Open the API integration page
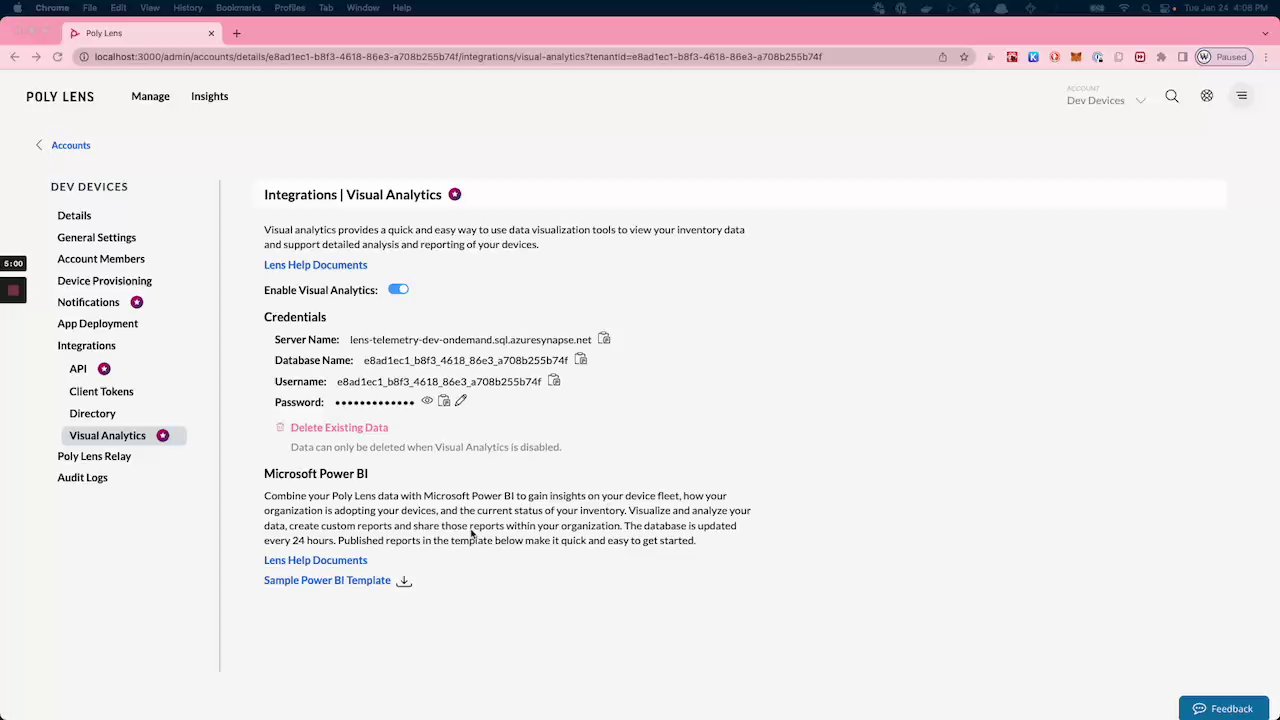This screenshot has width=1280, height=720. pyautogui.click(x=78, y=369)
